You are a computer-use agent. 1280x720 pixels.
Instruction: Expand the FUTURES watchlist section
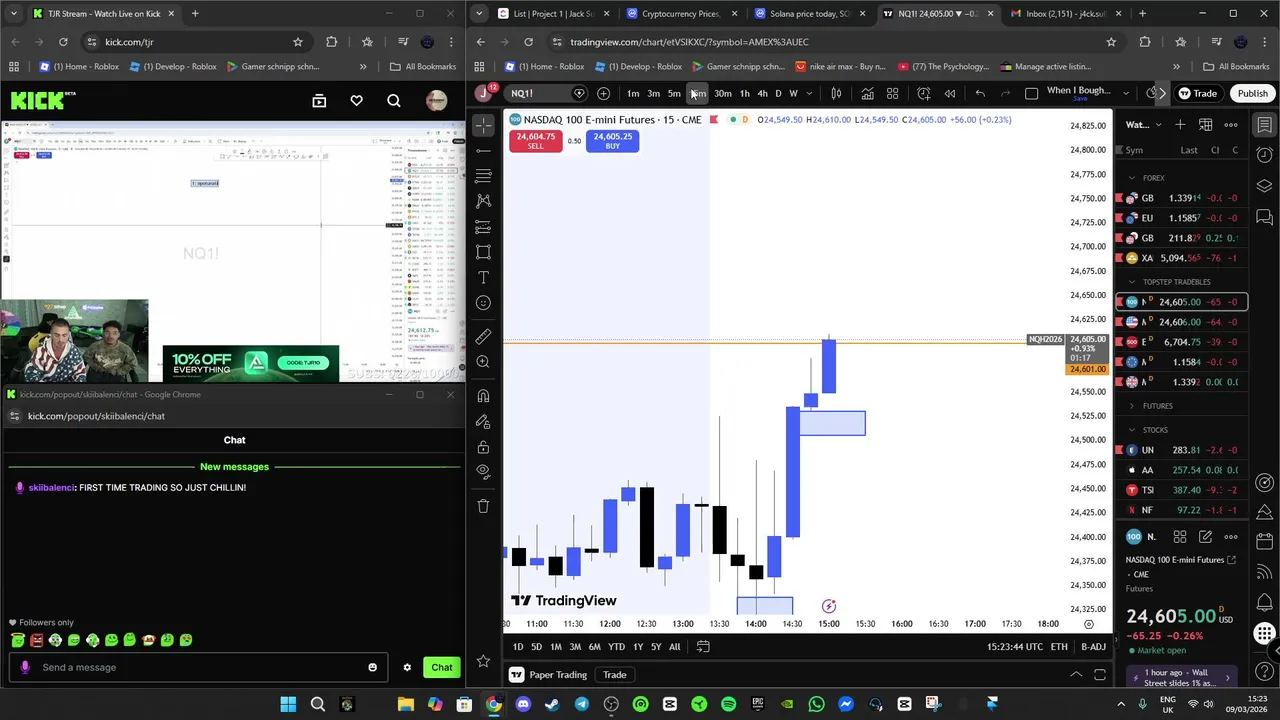(x=1132, y=406)
